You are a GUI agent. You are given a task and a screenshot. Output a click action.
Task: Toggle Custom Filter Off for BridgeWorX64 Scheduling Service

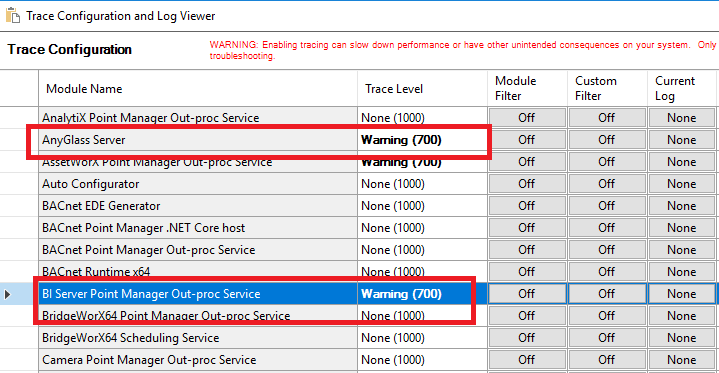[607, 338]
